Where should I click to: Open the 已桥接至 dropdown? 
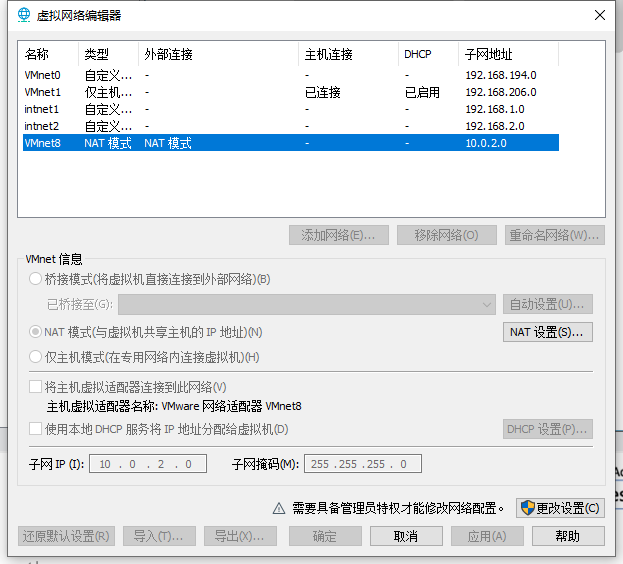pyautogui.click(x=307, y=305)
